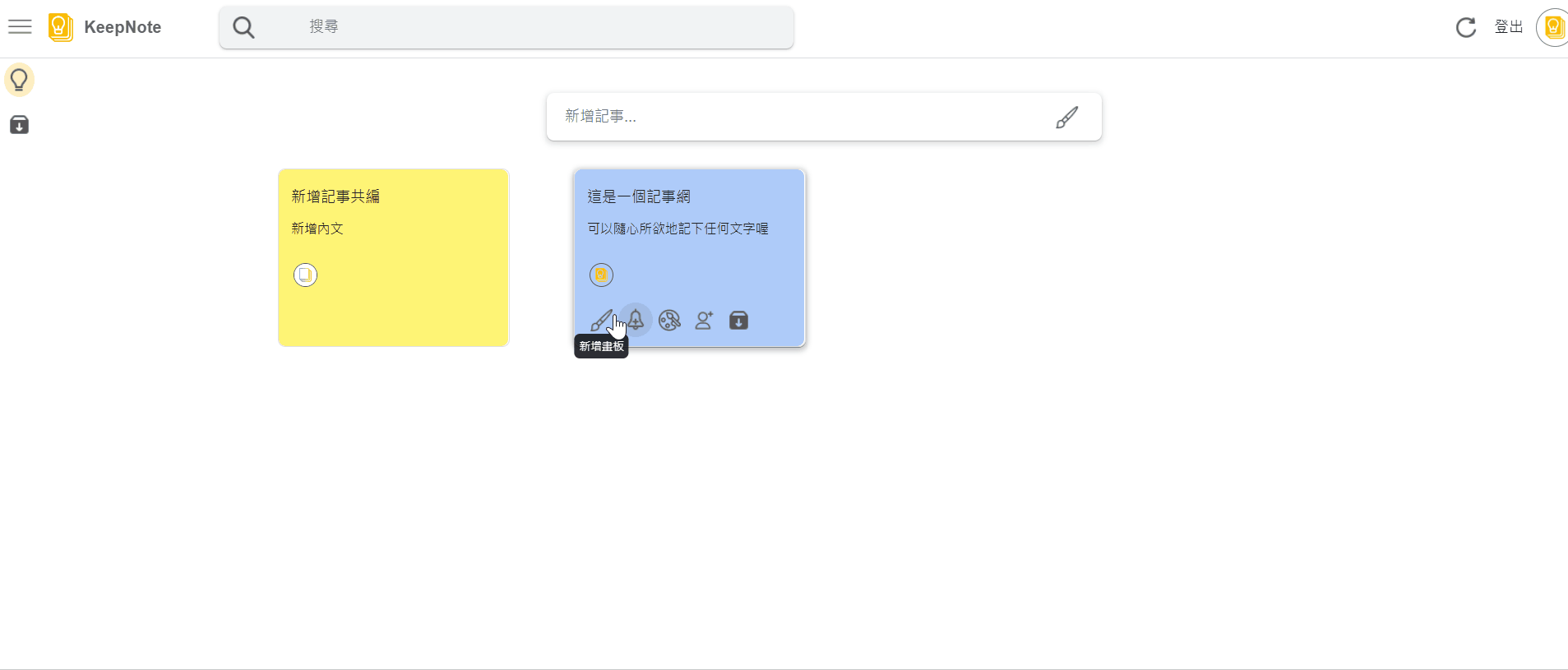Click the KeepNote logo icon

click(60, 27)
